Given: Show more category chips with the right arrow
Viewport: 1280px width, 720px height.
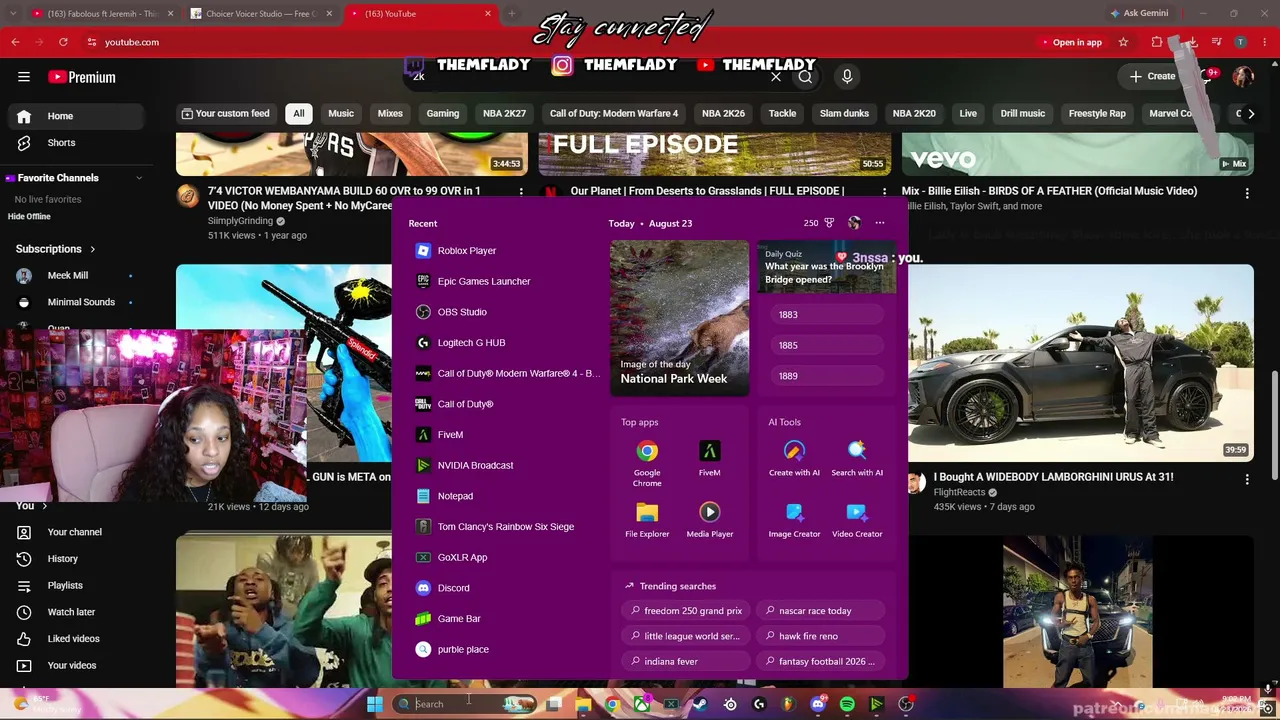Looking at the screenshot, I should point(1251,113).
